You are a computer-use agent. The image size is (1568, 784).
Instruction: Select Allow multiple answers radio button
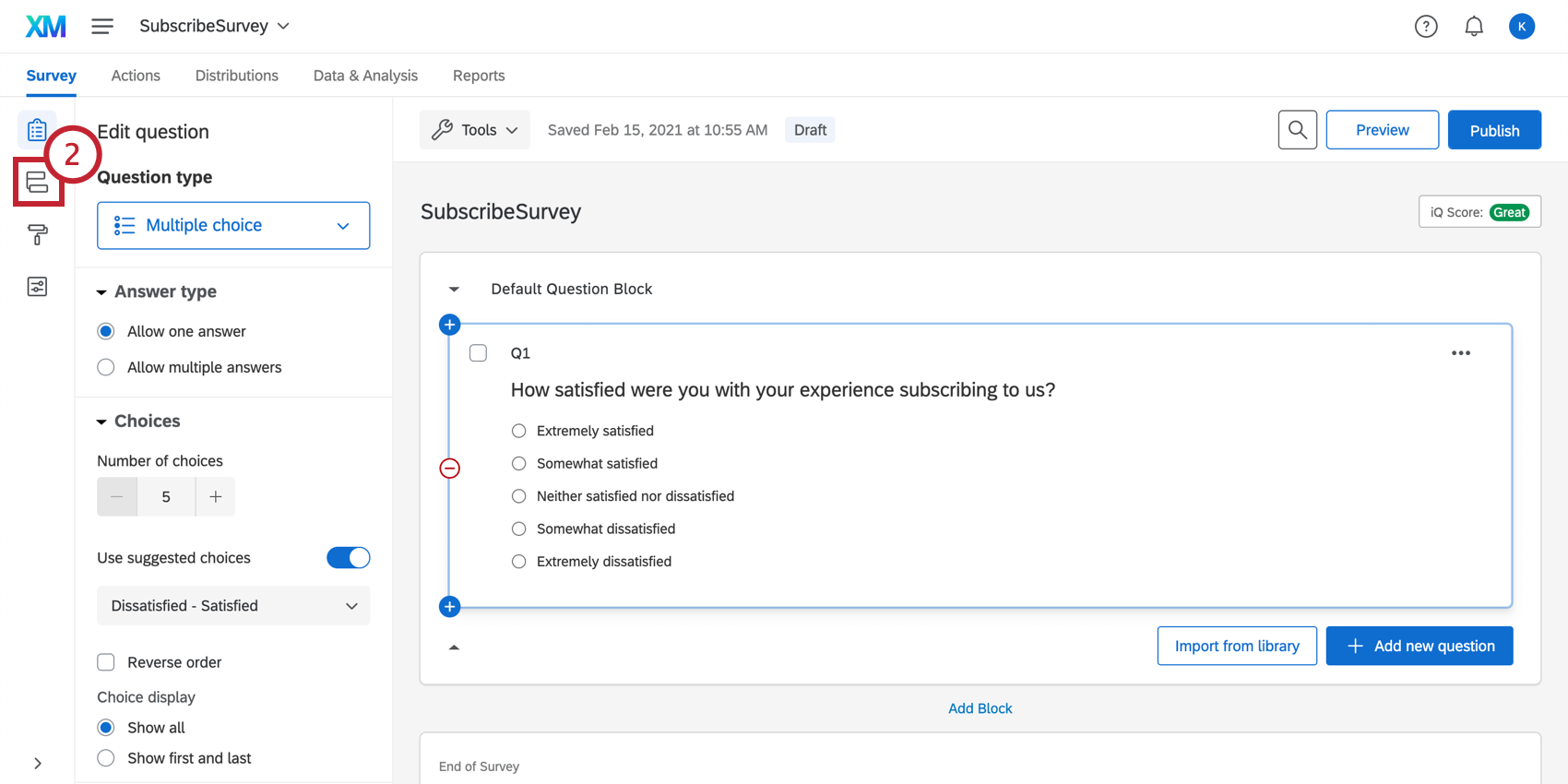tap(106, 367)
